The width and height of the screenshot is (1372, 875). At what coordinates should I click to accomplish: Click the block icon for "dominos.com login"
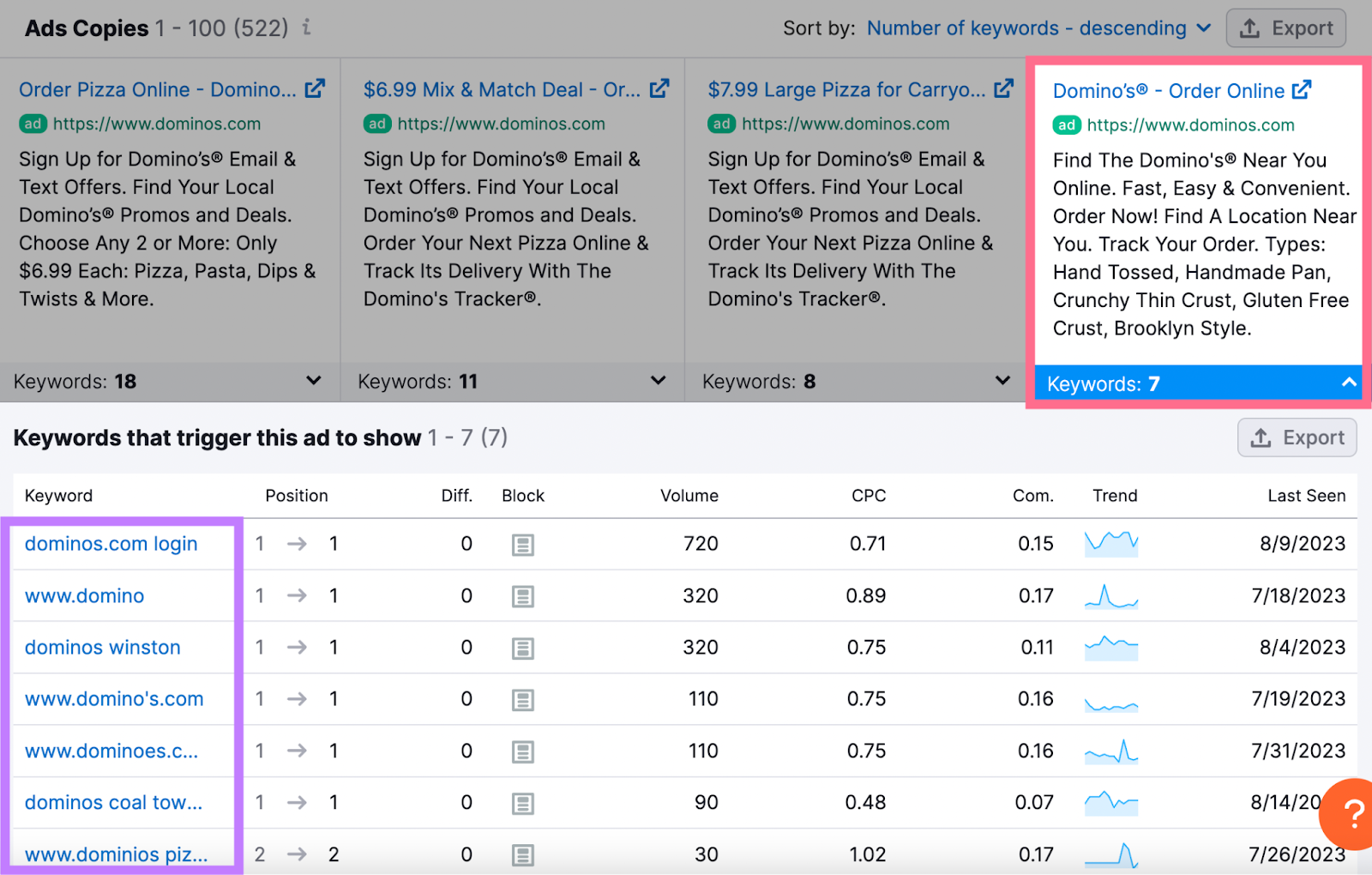coord(523,545)
